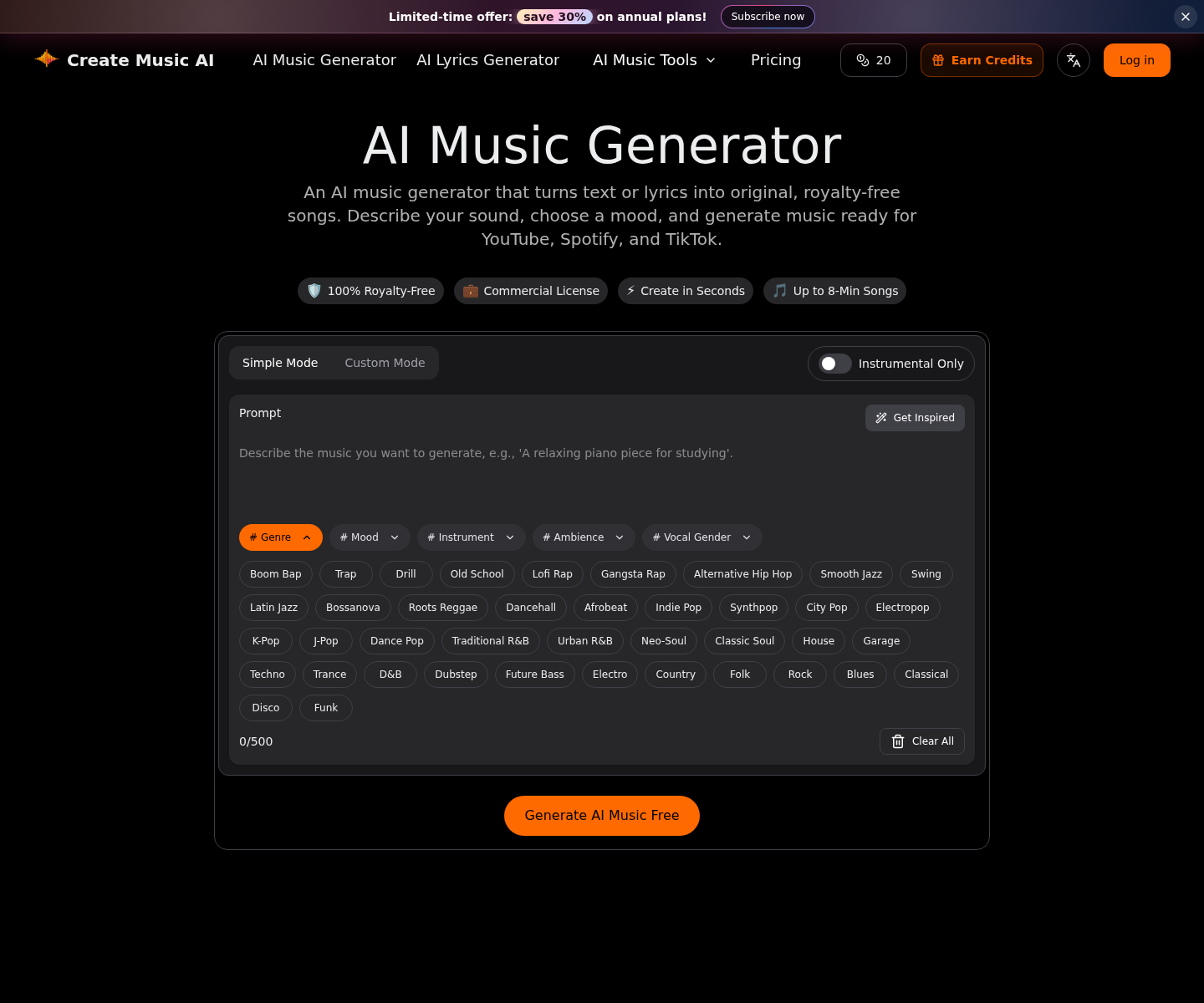Screen dimensions: 1204x1003
Task: Click the Get Inspired button
Action: point(915,418)
